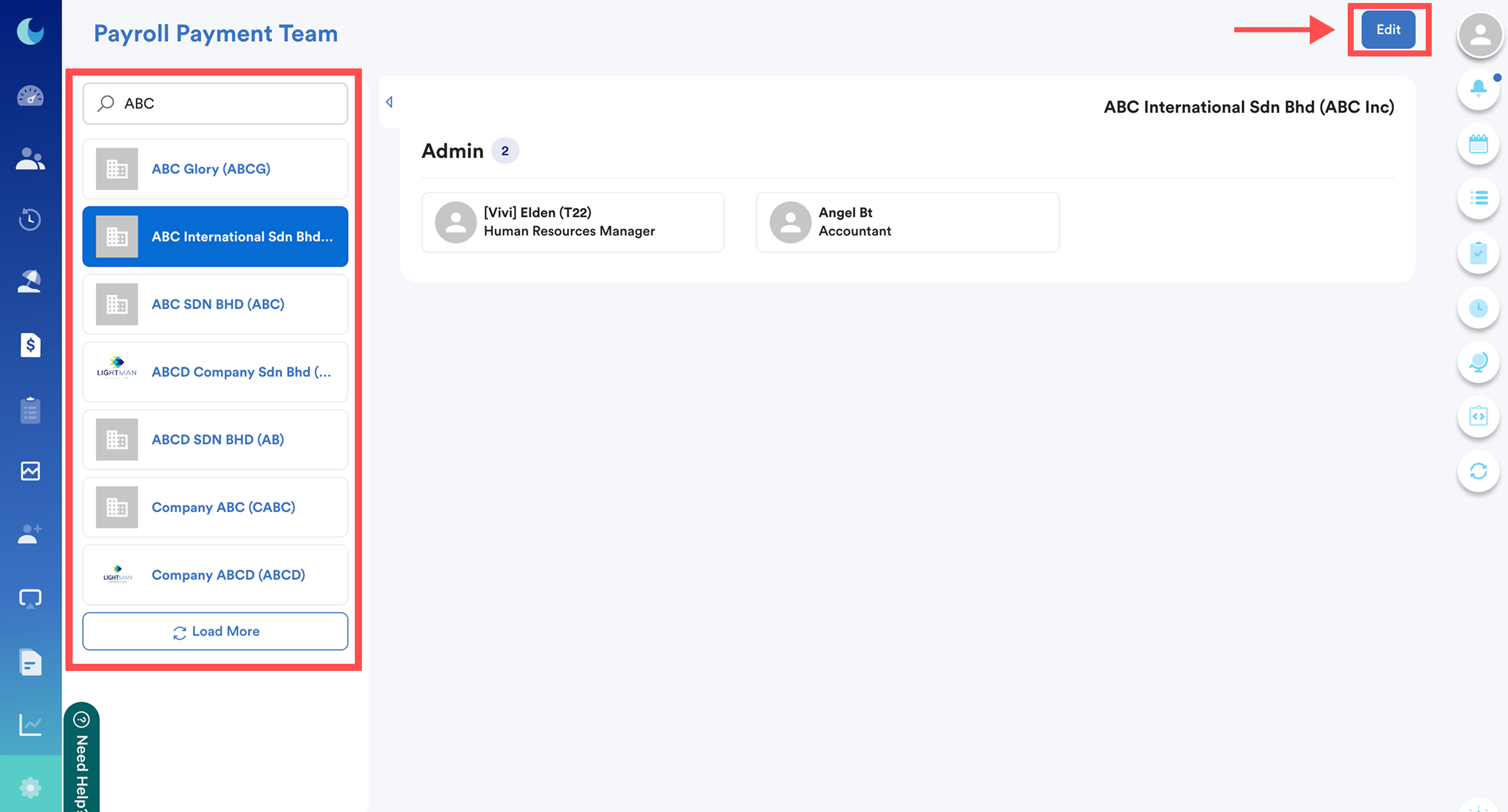Viewport: 1508px width, 812px height.
Task: Open the notifications bell icon
Action: click(1478, 89)
